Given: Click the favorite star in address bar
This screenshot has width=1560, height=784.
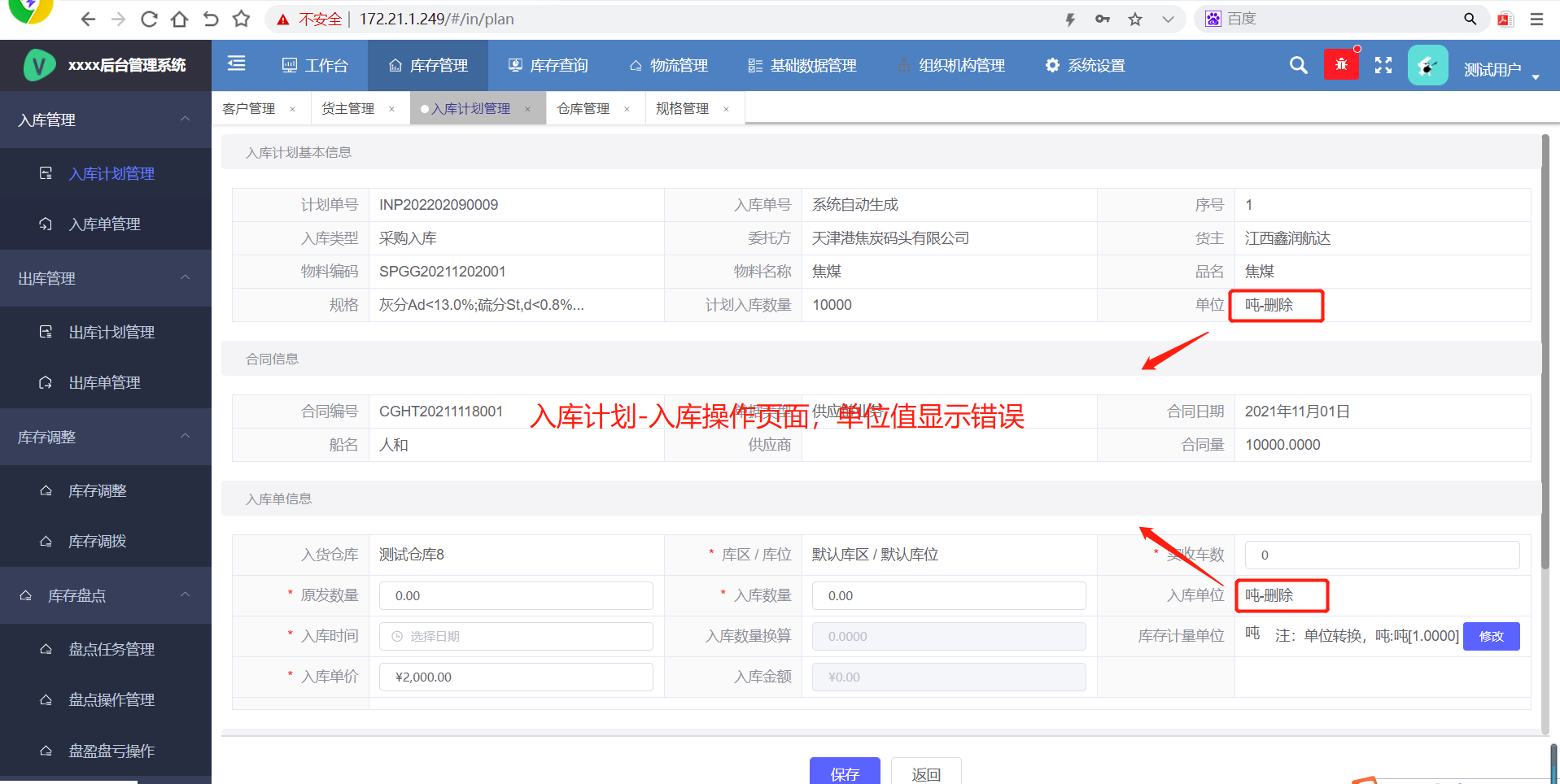Looking at the screenshot, I should click(1135, 19).
